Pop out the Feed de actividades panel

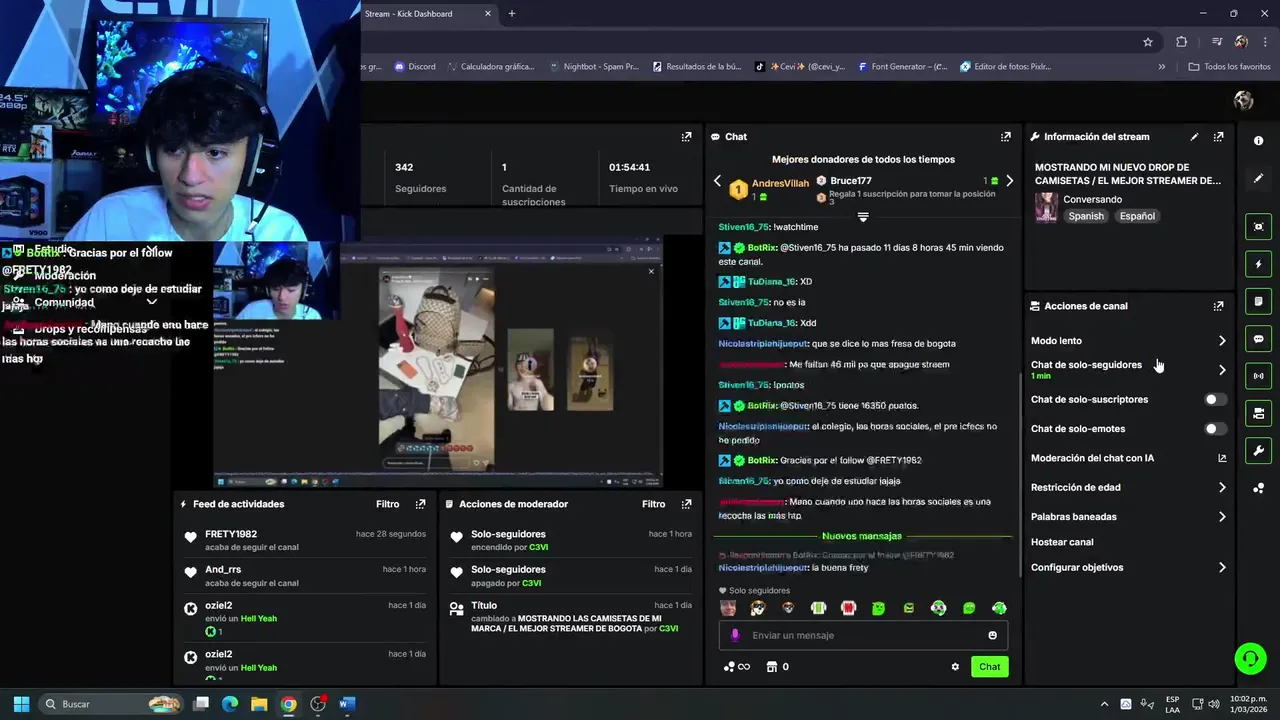[x=420, y=504]
